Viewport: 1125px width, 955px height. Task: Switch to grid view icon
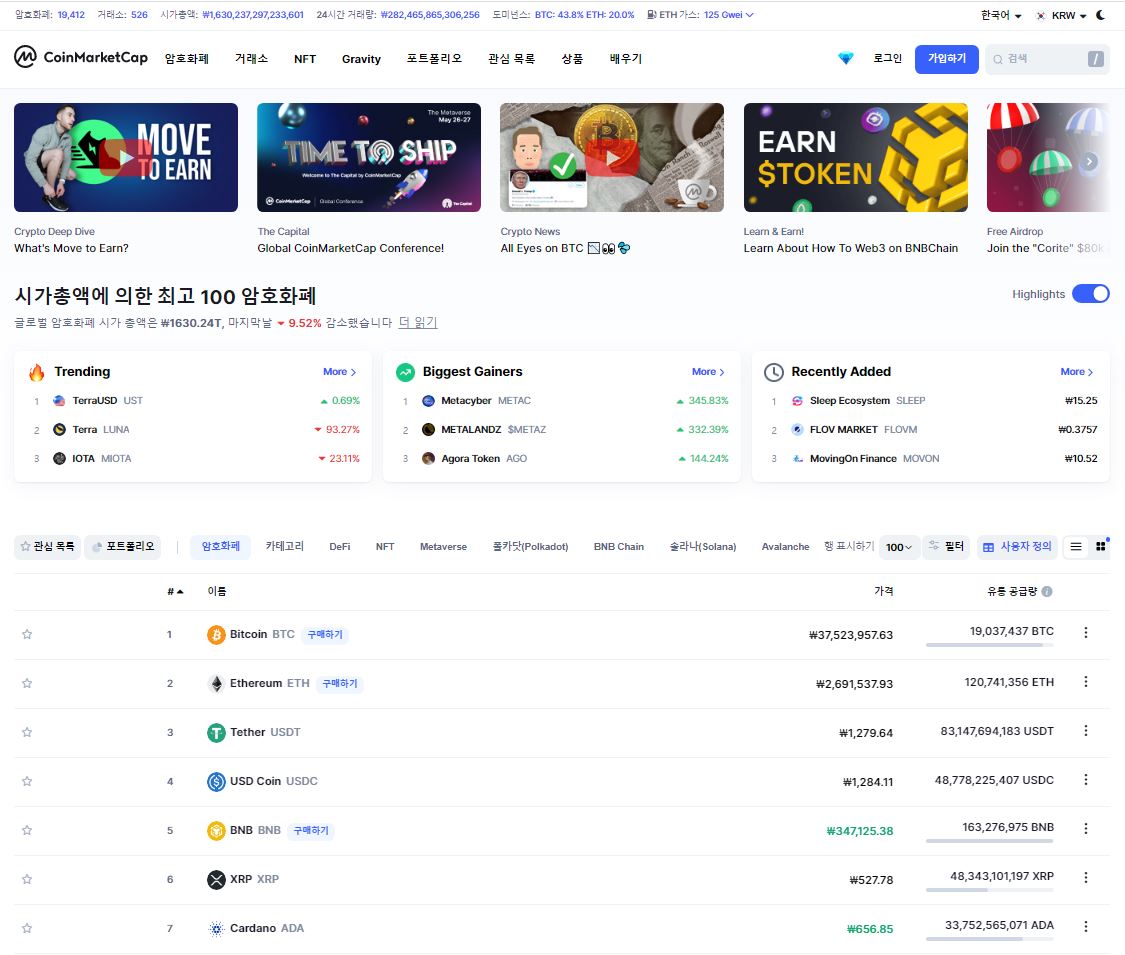point(1101,547)
